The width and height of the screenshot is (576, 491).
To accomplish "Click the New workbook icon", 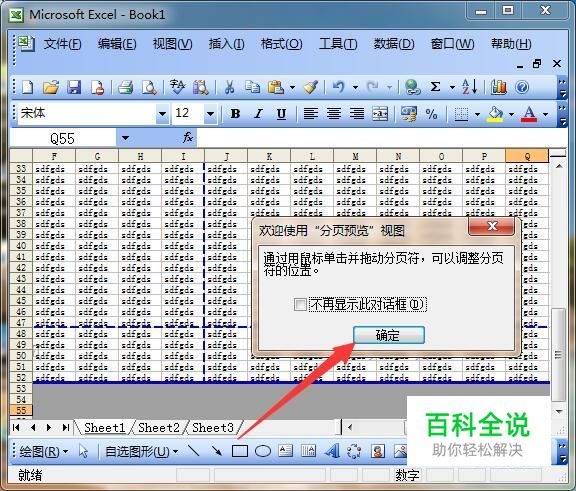I will (x=28, y=87).
